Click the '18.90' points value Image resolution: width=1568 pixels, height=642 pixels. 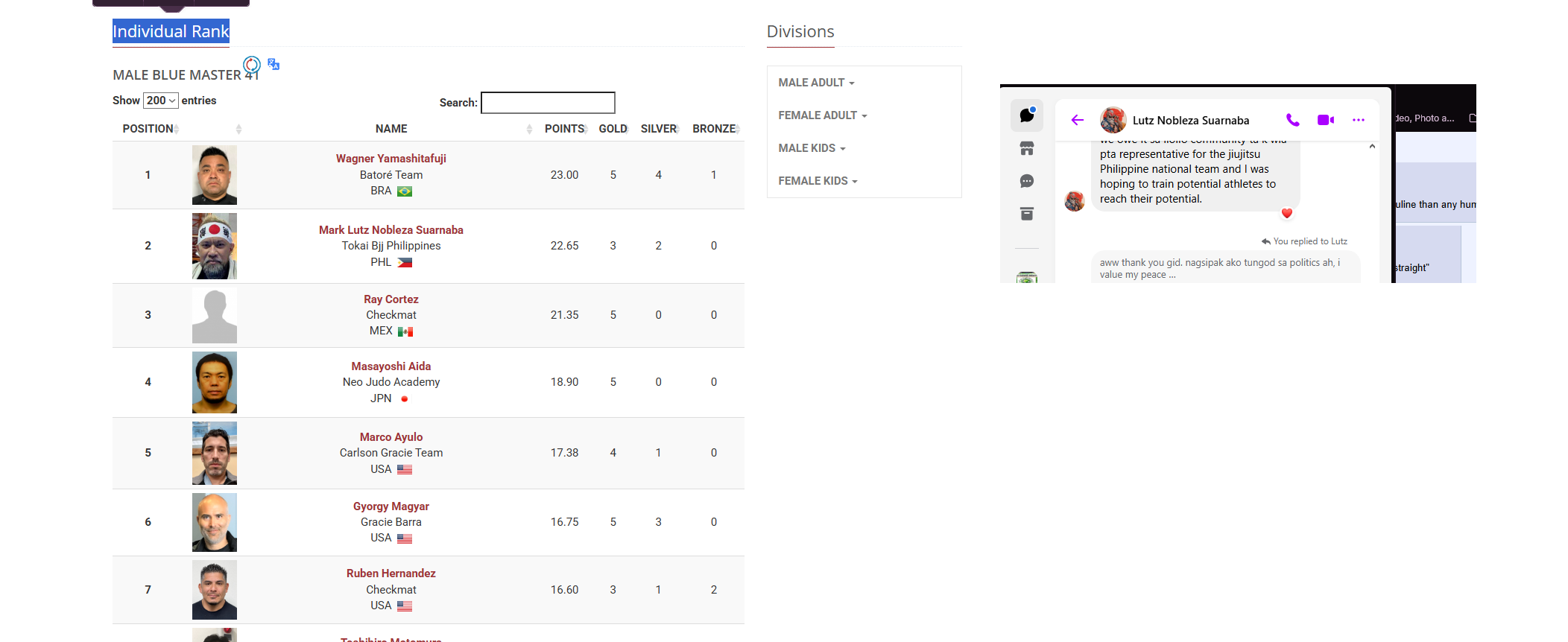(x=564, y=382)
